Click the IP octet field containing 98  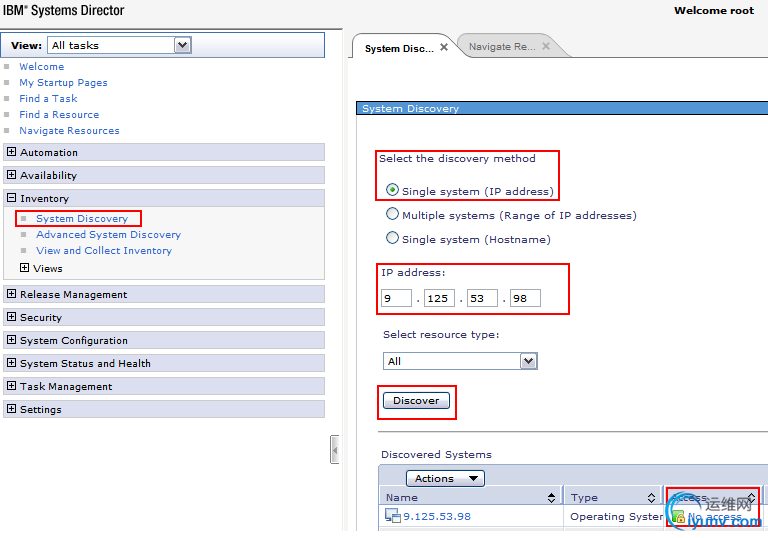point(526,298)
